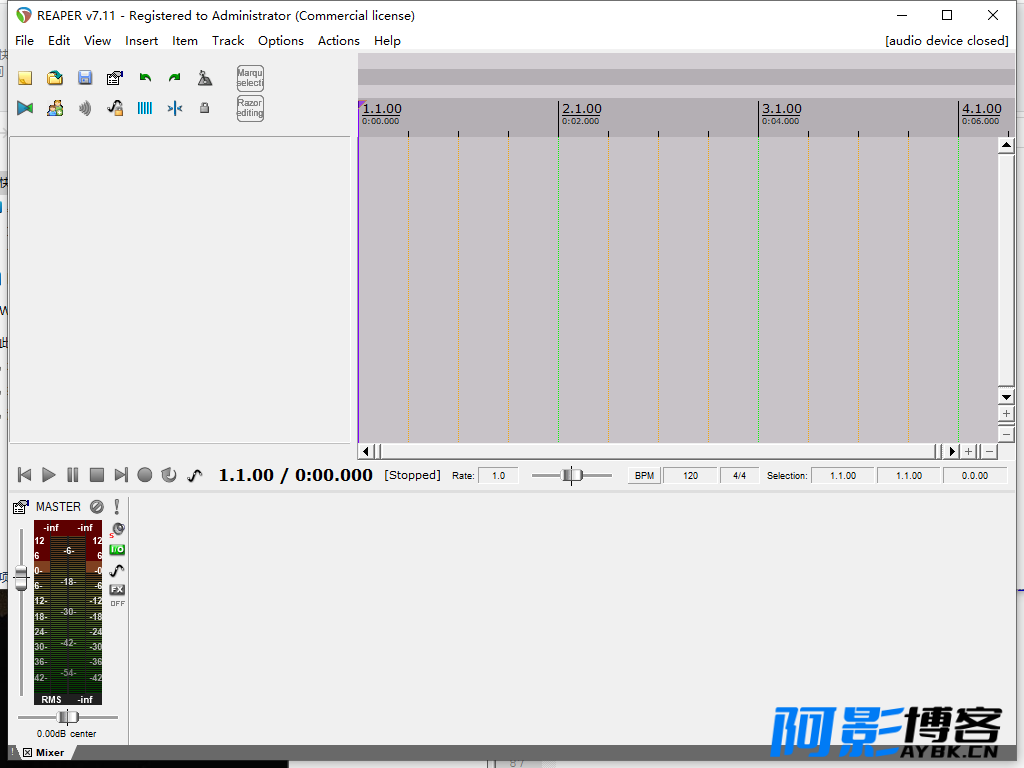Open Project Settings from the toolbar
This screenshot has height=768, width=1024.
[115, 78]
